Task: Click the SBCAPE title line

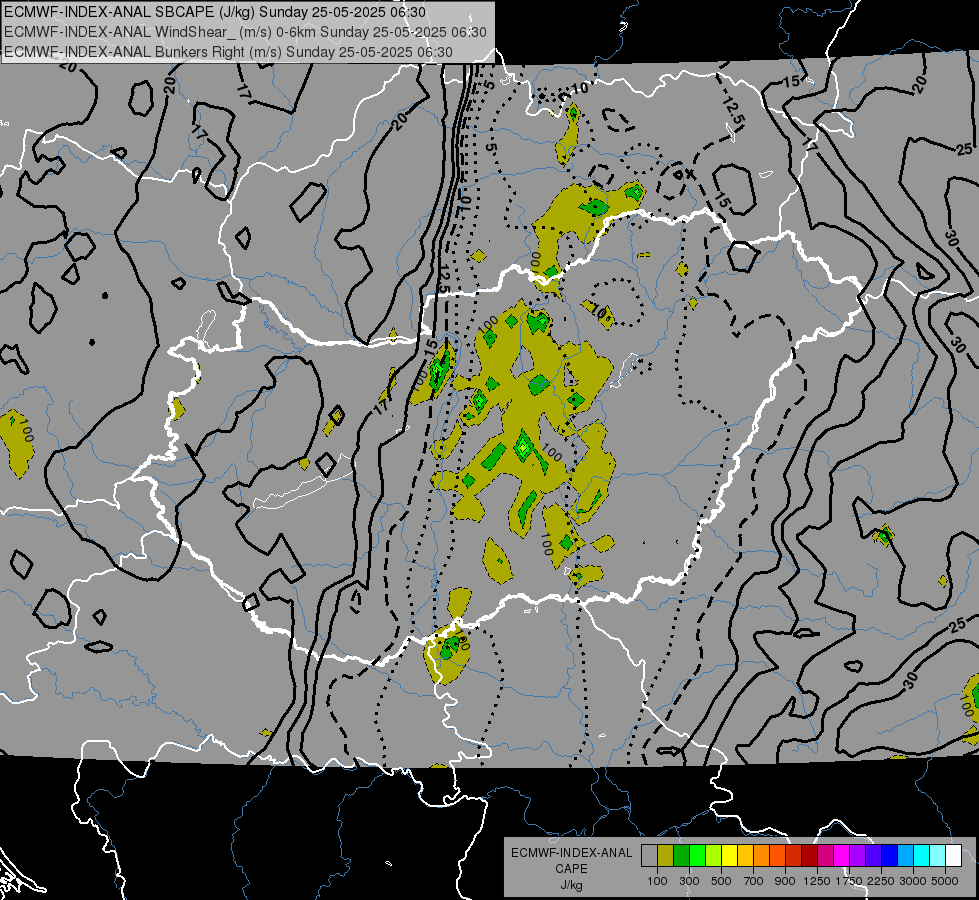Action: [215, 12]
